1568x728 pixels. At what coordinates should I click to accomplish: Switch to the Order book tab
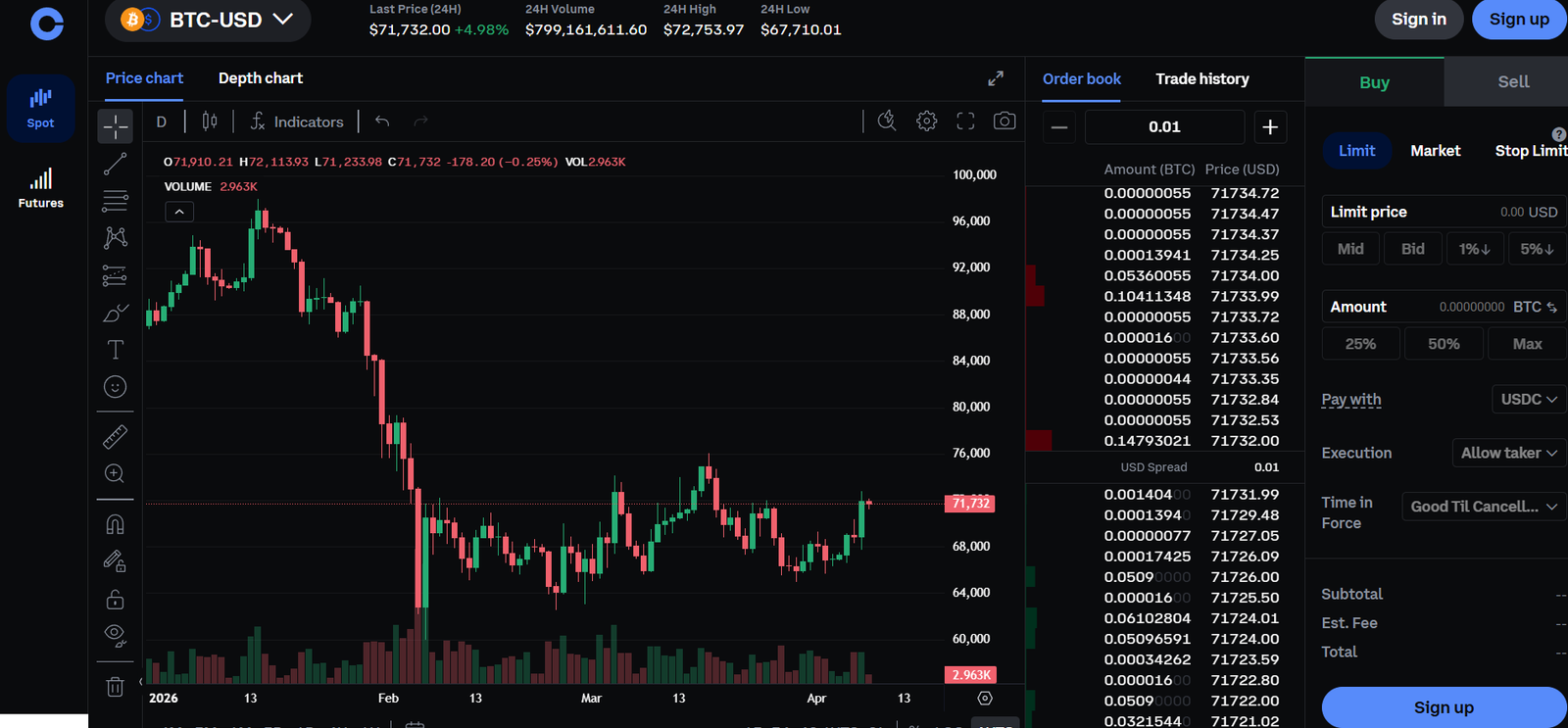point(1082,79)
